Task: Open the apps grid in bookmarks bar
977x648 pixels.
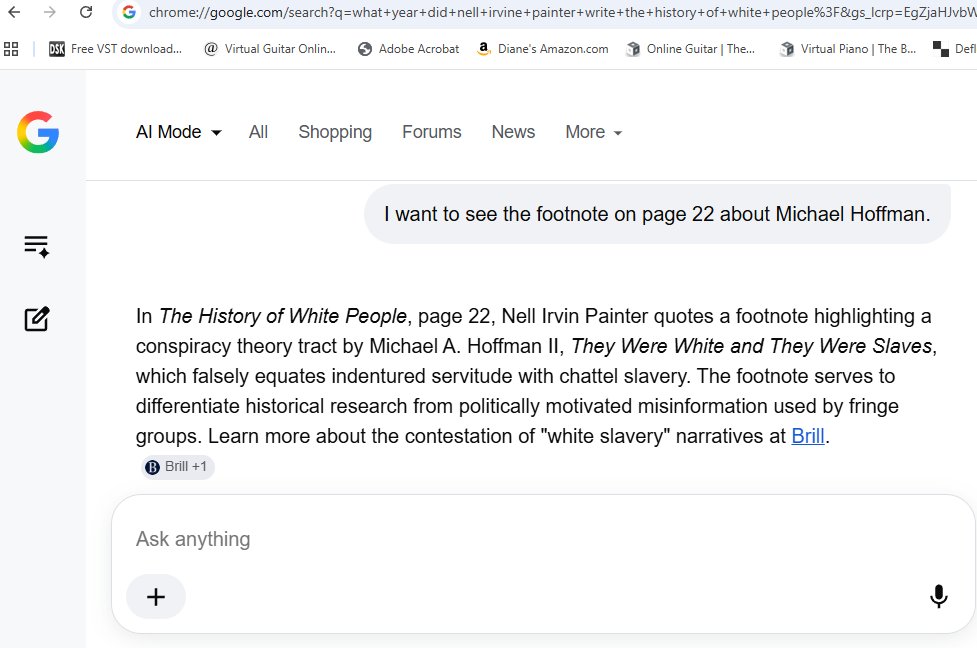Action: click(x=11, y=49)
